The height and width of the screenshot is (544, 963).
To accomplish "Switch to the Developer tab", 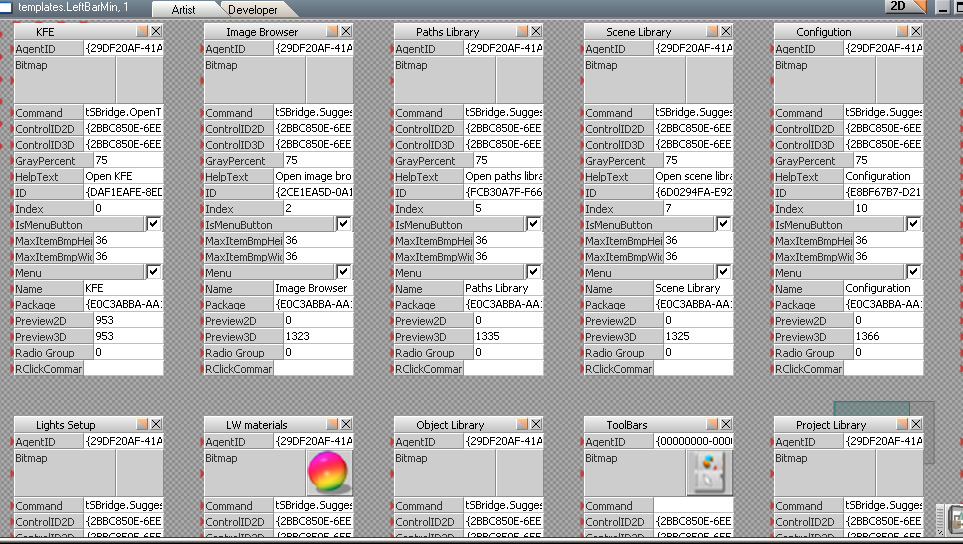I will tap(253, 9).
